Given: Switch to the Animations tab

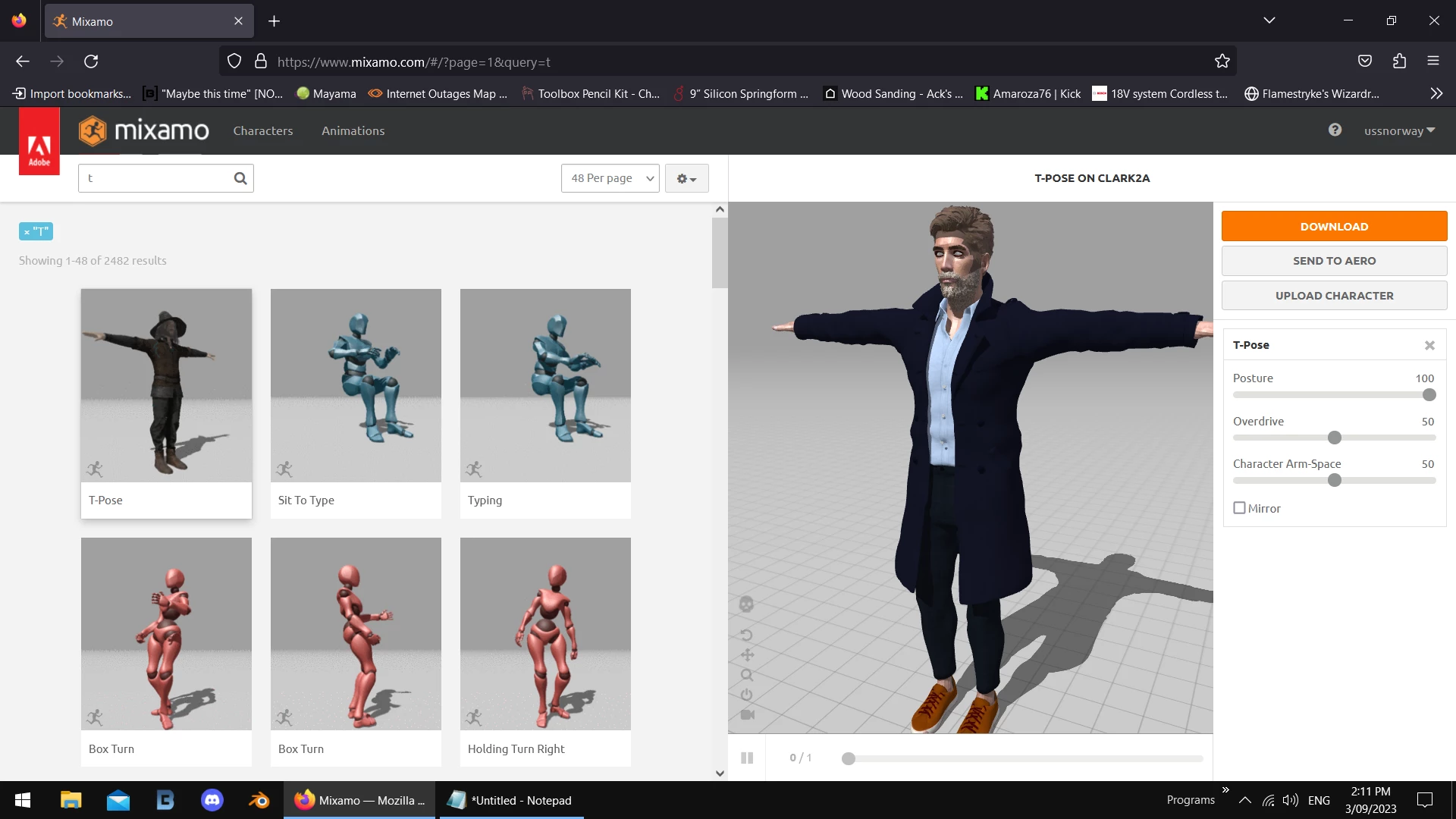Looking at the screenshot, I should point(353,130).
